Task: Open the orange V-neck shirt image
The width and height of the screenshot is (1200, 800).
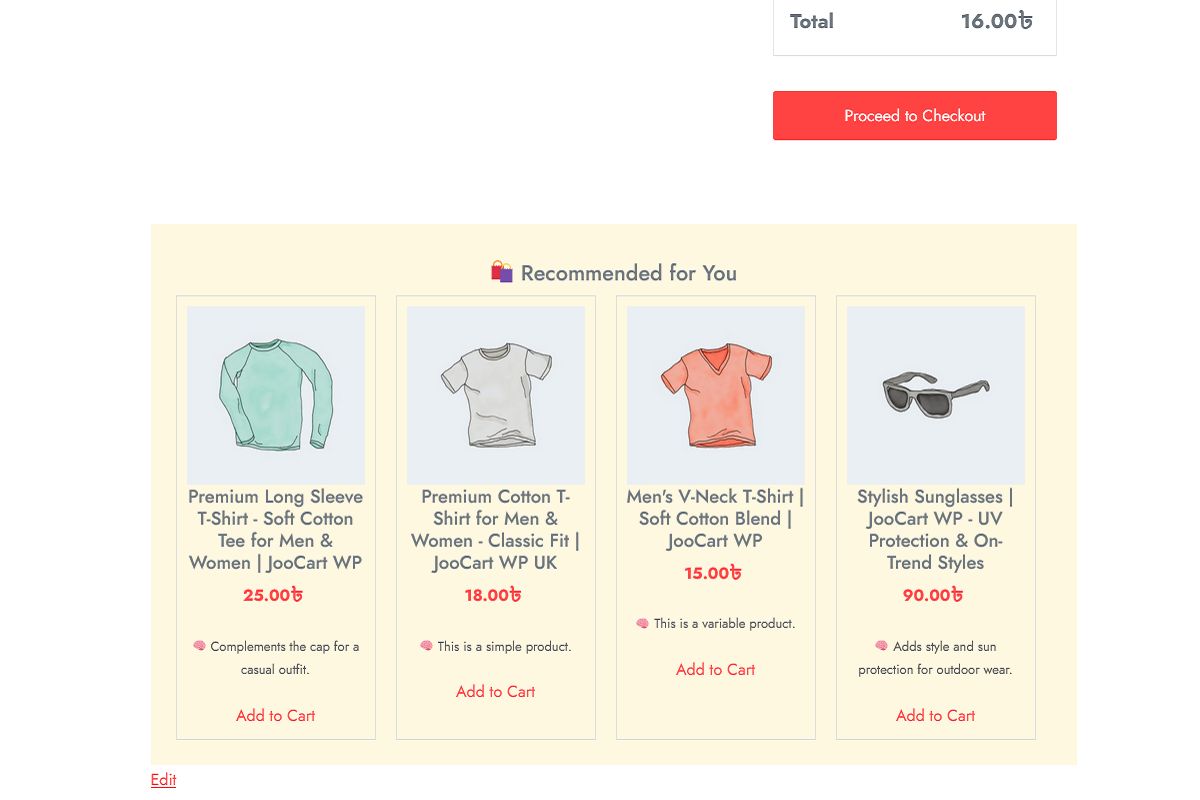Action: click(715, 395)
